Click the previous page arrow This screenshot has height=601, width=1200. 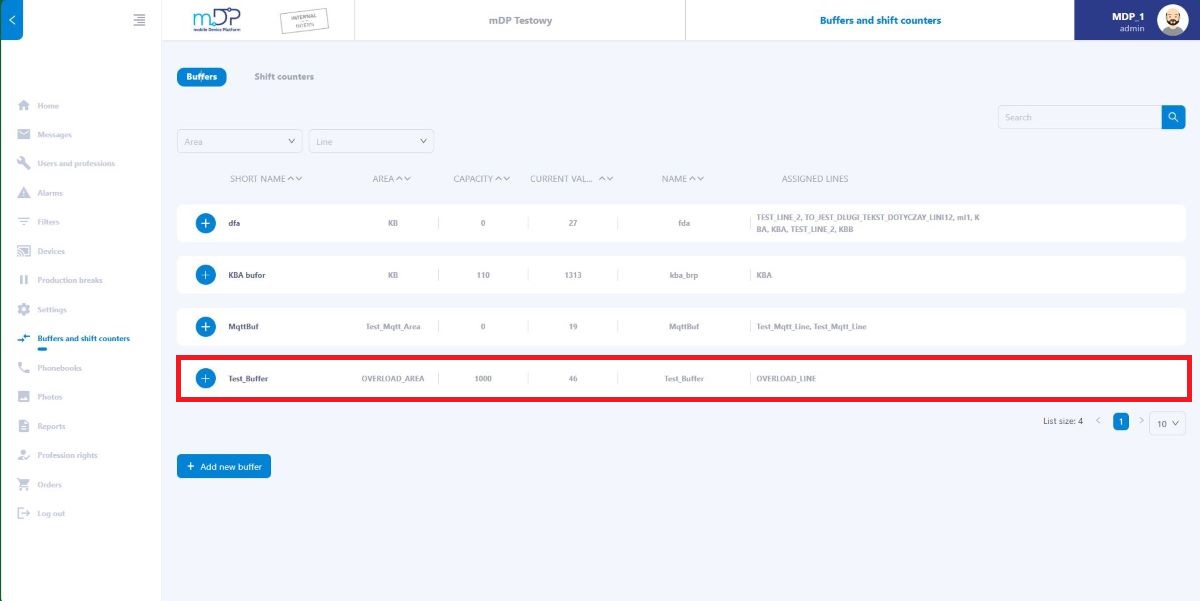coord(1098,421)
